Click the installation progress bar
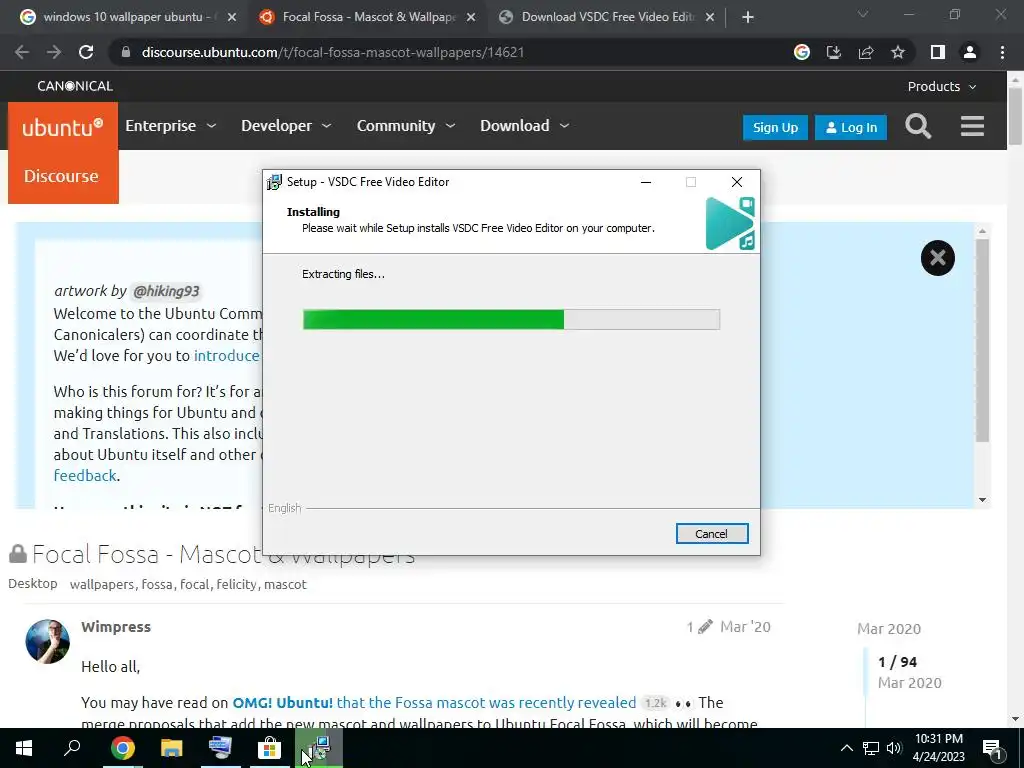Viewport: 1024px width, 768px height. coord(511,319)
